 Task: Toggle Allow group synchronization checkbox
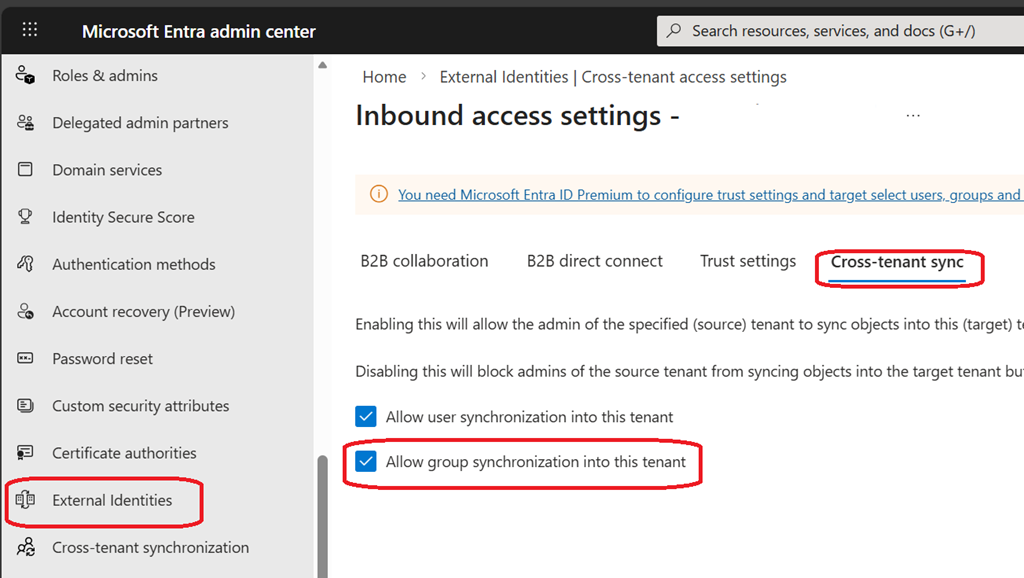point(366,461)
